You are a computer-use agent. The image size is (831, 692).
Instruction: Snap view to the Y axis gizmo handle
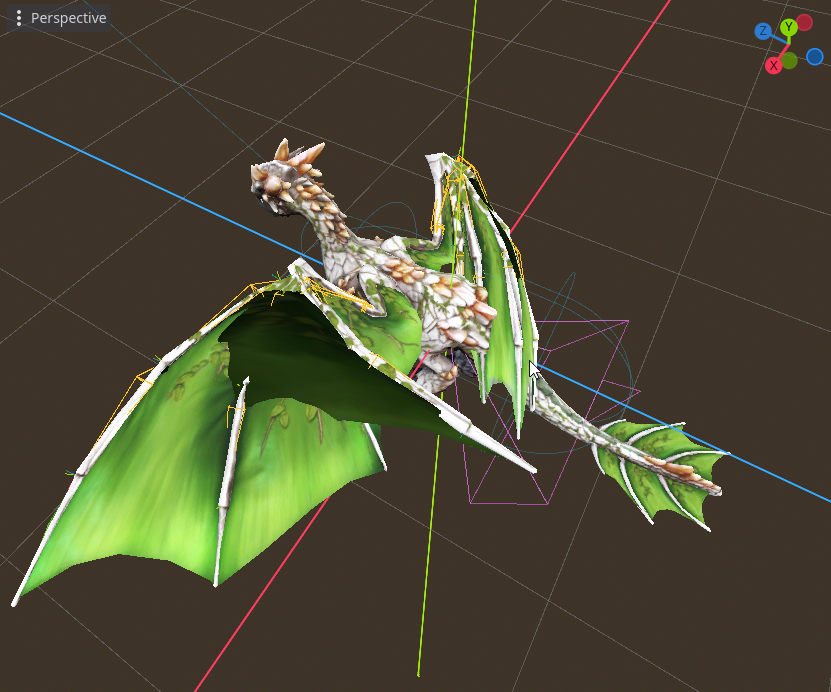coord(788,27)
